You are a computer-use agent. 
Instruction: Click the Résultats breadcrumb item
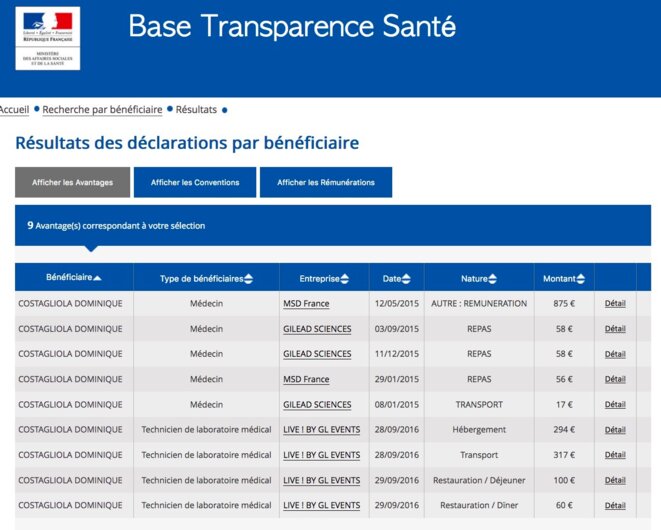click(x=196, y=110)
